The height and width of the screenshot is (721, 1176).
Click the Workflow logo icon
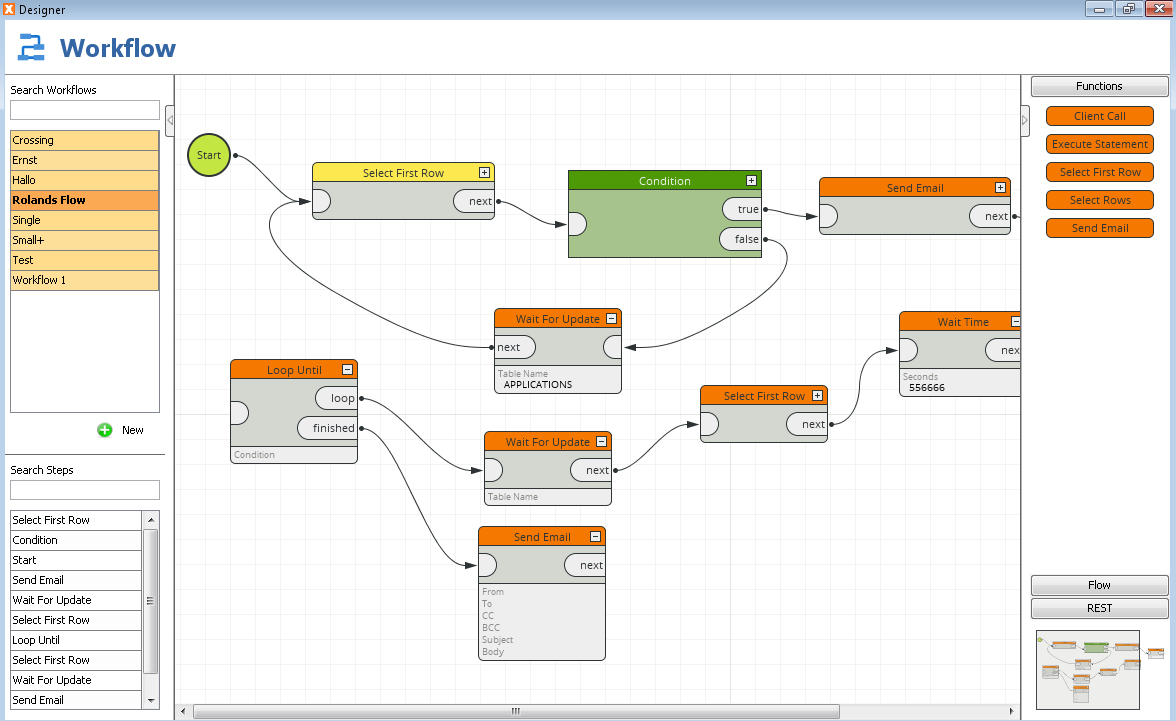32,47
